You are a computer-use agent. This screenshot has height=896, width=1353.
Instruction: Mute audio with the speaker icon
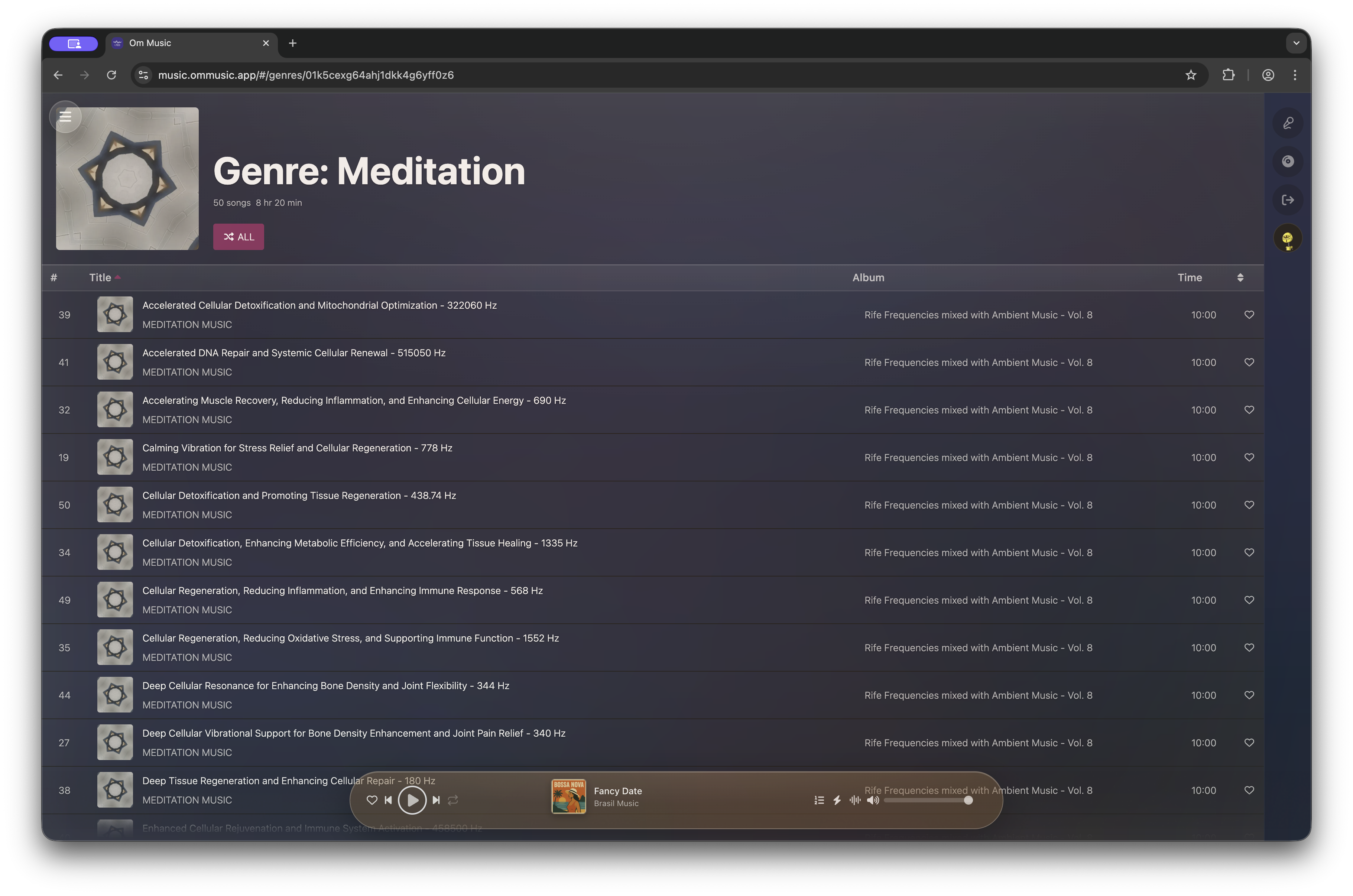point(873,800)
